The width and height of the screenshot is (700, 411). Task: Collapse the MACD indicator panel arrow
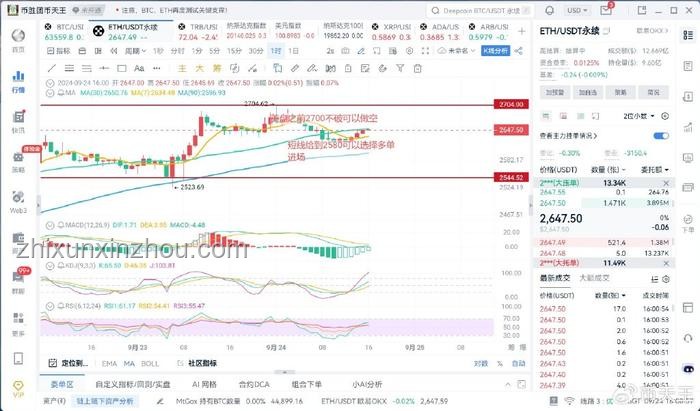[50, 225]
